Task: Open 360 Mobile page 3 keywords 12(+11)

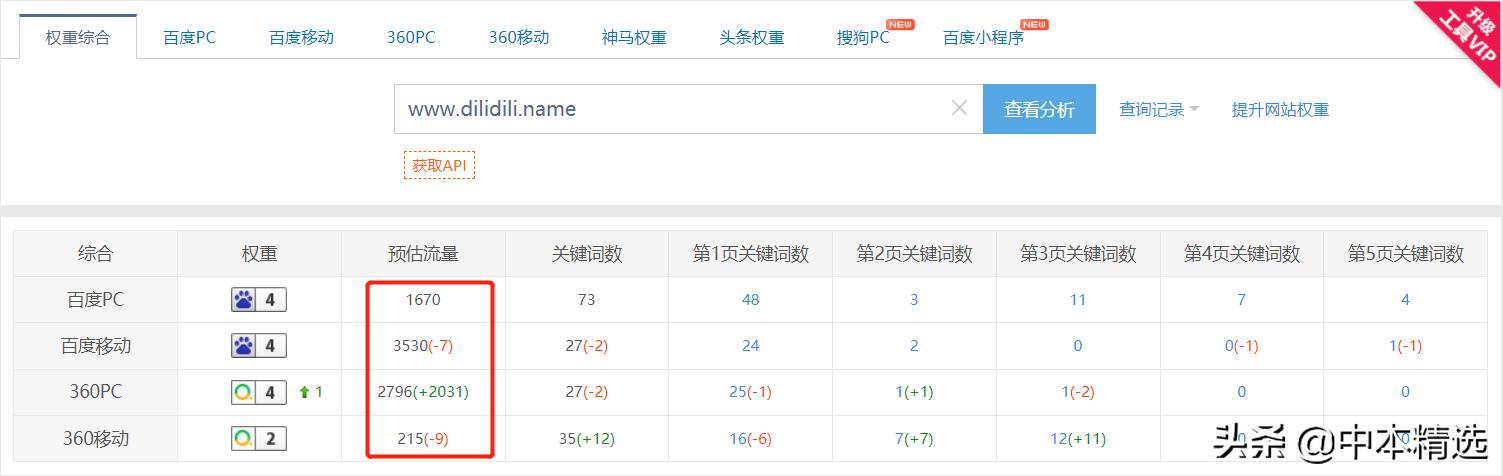Action: coord(1077,439)
